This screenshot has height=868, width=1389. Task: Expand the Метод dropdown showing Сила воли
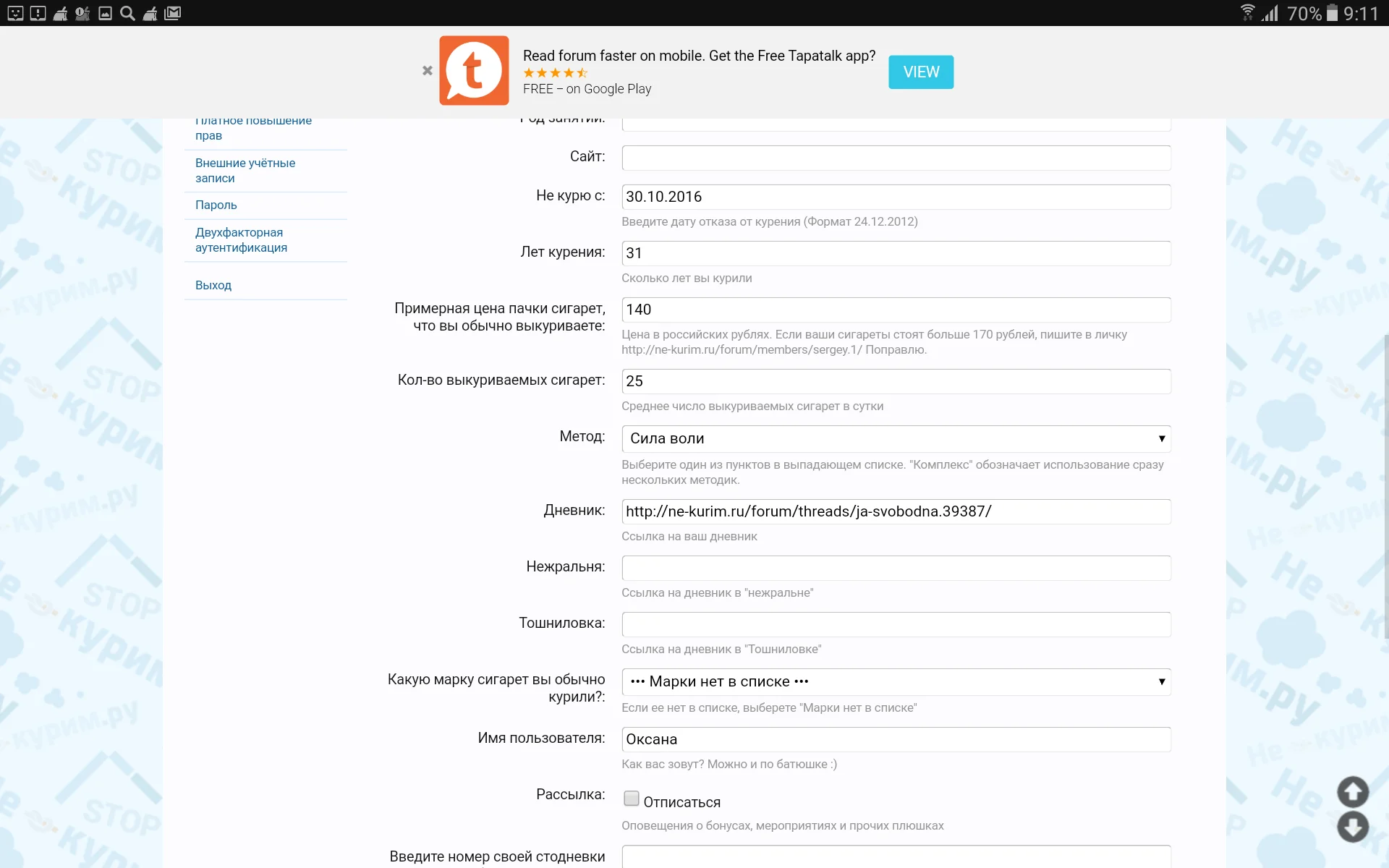pos(896,438)
